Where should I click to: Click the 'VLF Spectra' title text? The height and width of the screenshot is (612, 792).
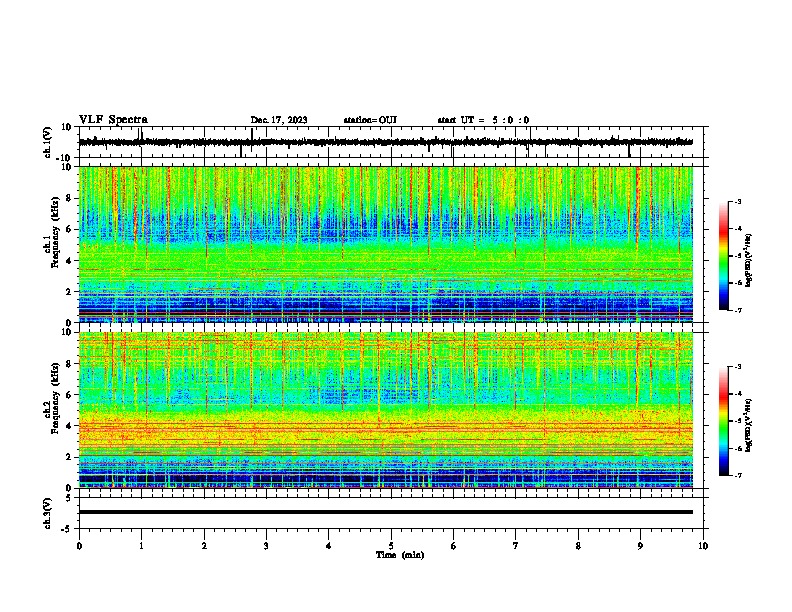113,120
